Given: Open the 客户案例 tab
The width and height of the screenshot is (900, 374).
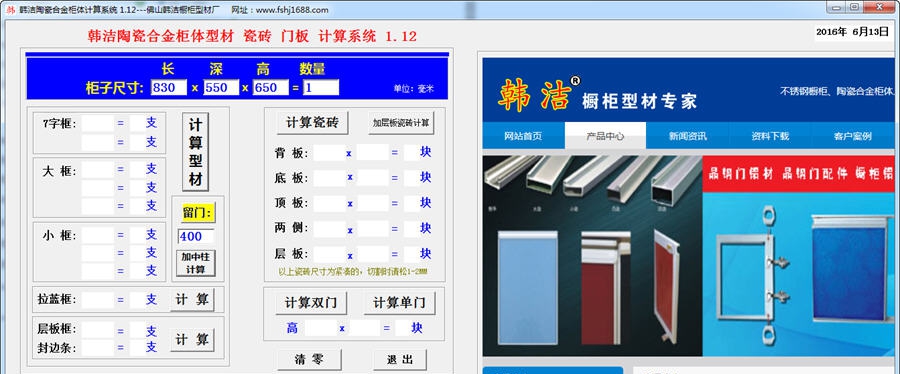Looking at the screenshot, I should pos(852,136).
